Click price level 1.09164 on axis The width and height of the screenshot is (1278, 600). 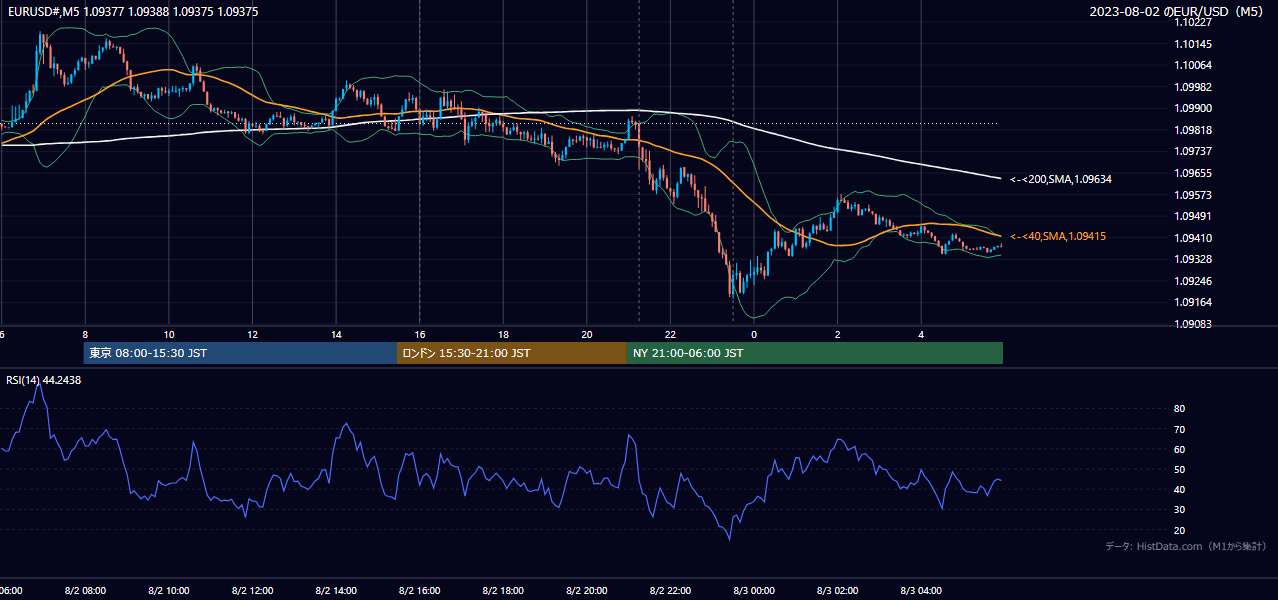tap(1192, 302)
